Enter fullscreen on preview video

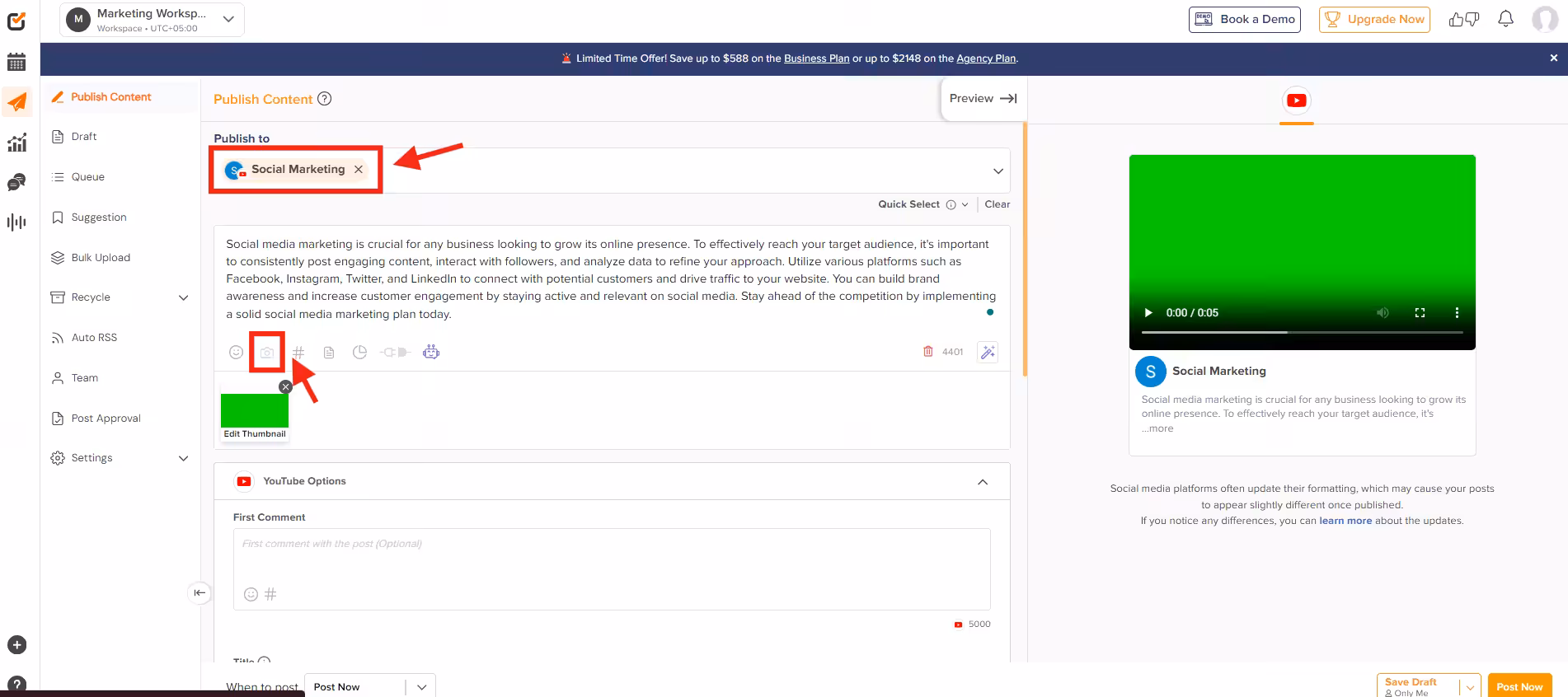click(1420, 313)
